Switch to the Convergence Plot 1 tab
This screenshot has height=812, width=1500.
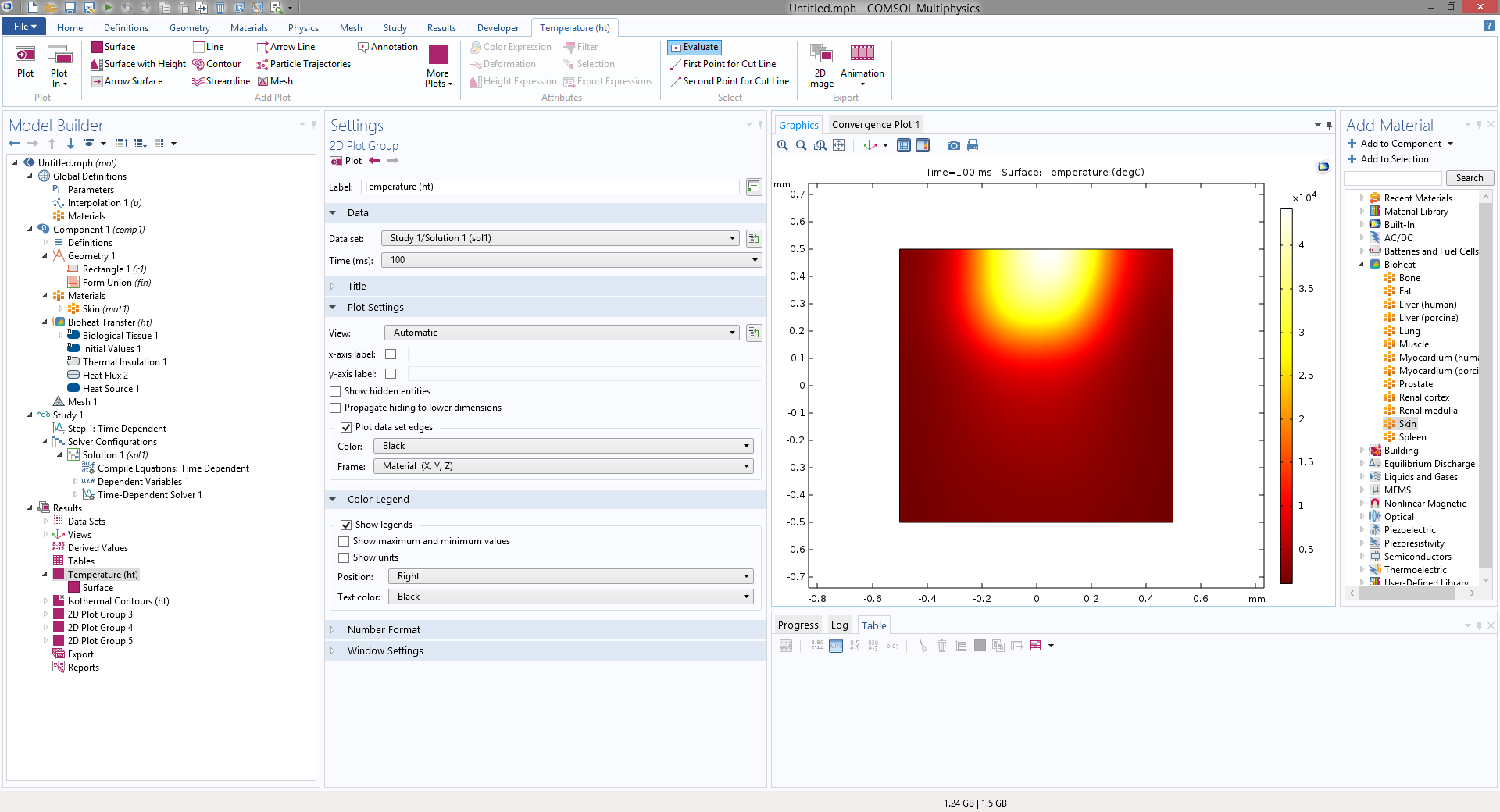click(x=875, y=125)
